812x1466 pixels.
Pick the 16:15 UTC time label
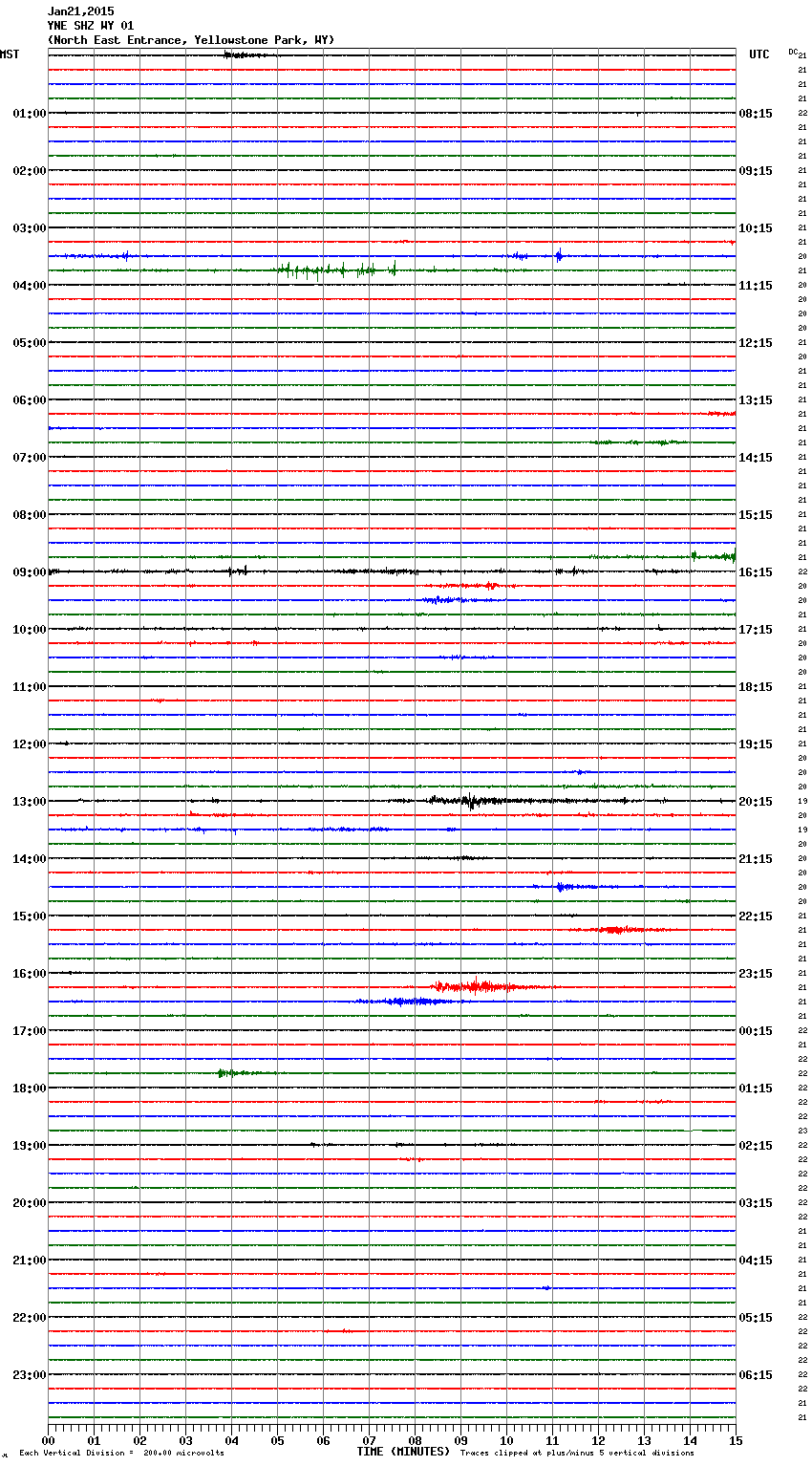coord(756,572)
